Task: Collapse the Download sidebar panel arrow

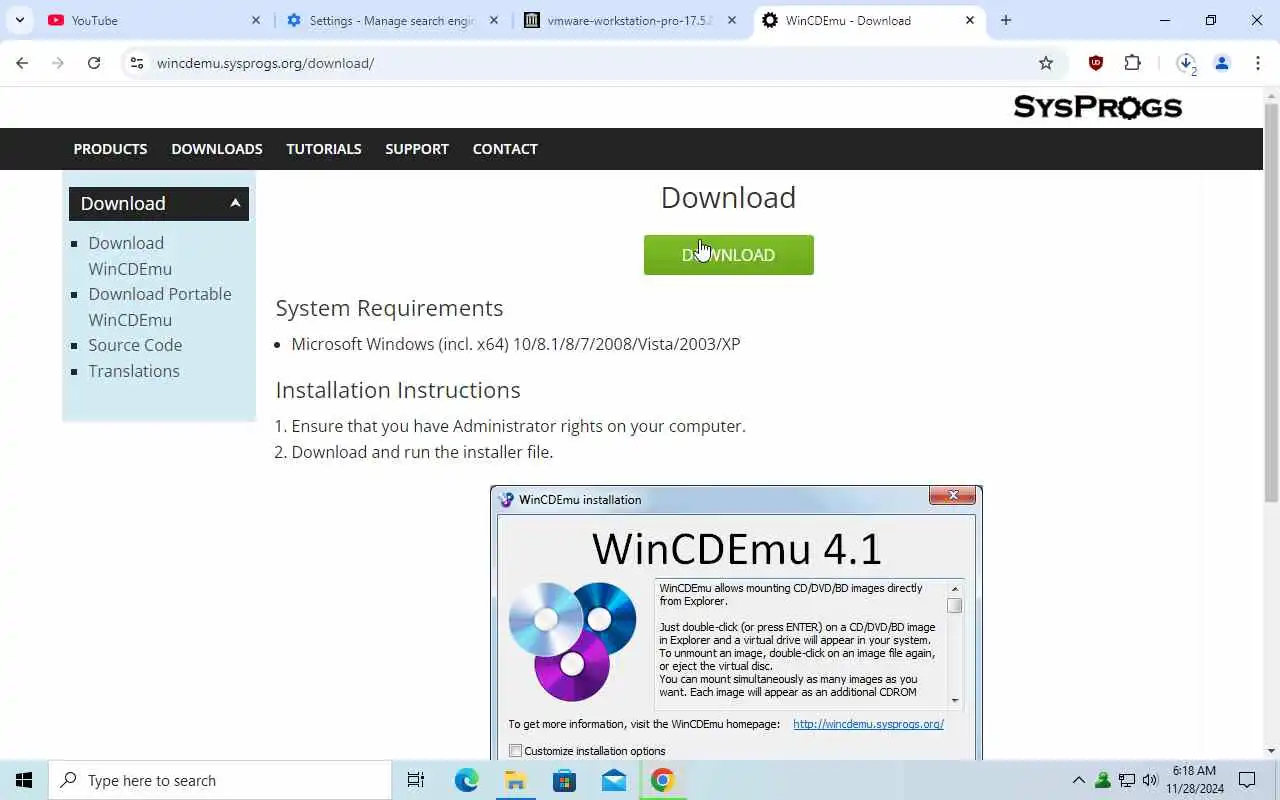Action: [x=235, y=203]
